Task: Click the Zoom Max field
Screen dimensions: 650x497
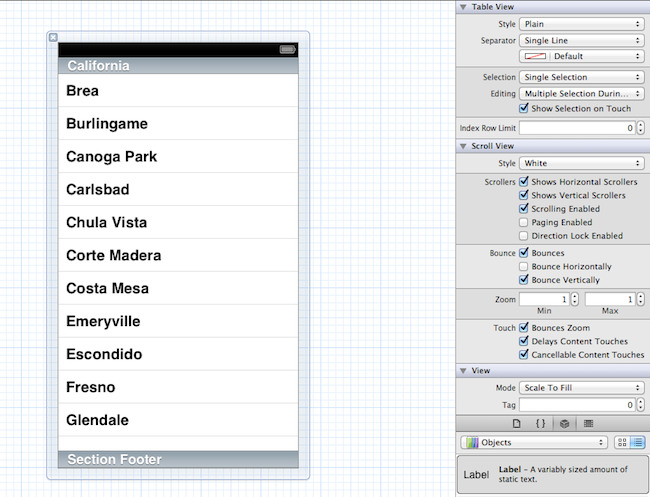Action: pos(610,299)
